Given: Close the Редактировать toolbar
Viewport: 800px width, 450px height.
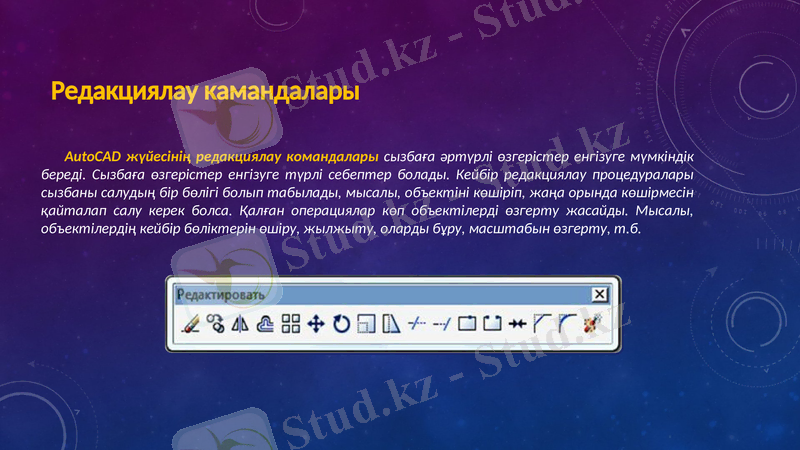Looking at the screenshot, I should (599, 294).
